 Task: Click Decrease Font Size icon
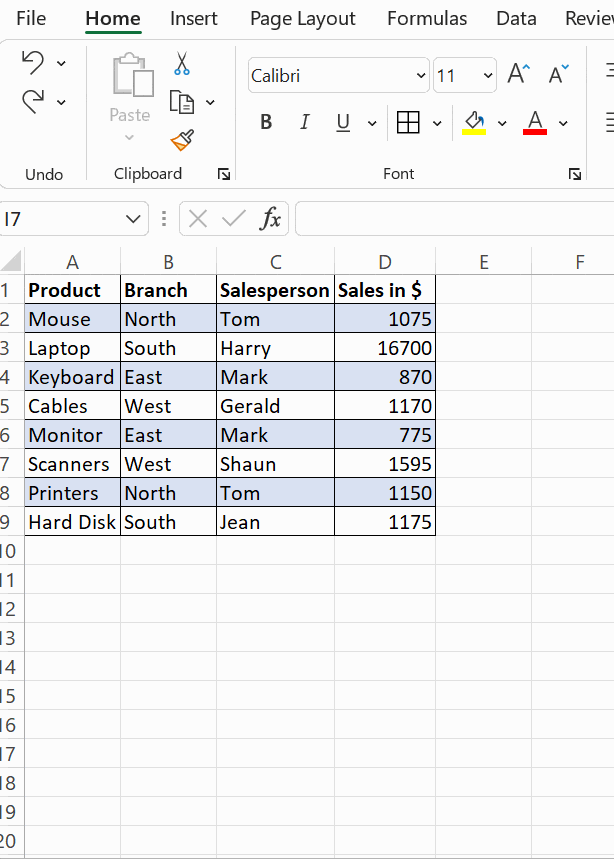click(559, 73)
